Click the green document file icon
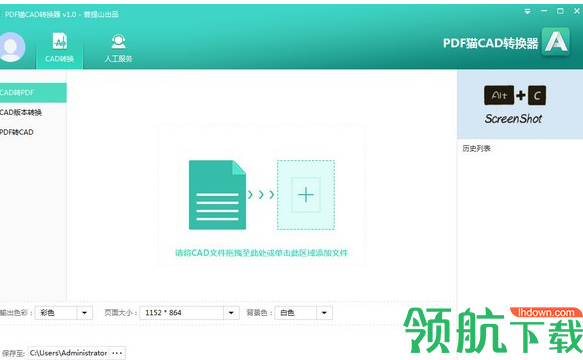Screen dimensions: 583x360 pyautogui.click(x=217, y=195)
